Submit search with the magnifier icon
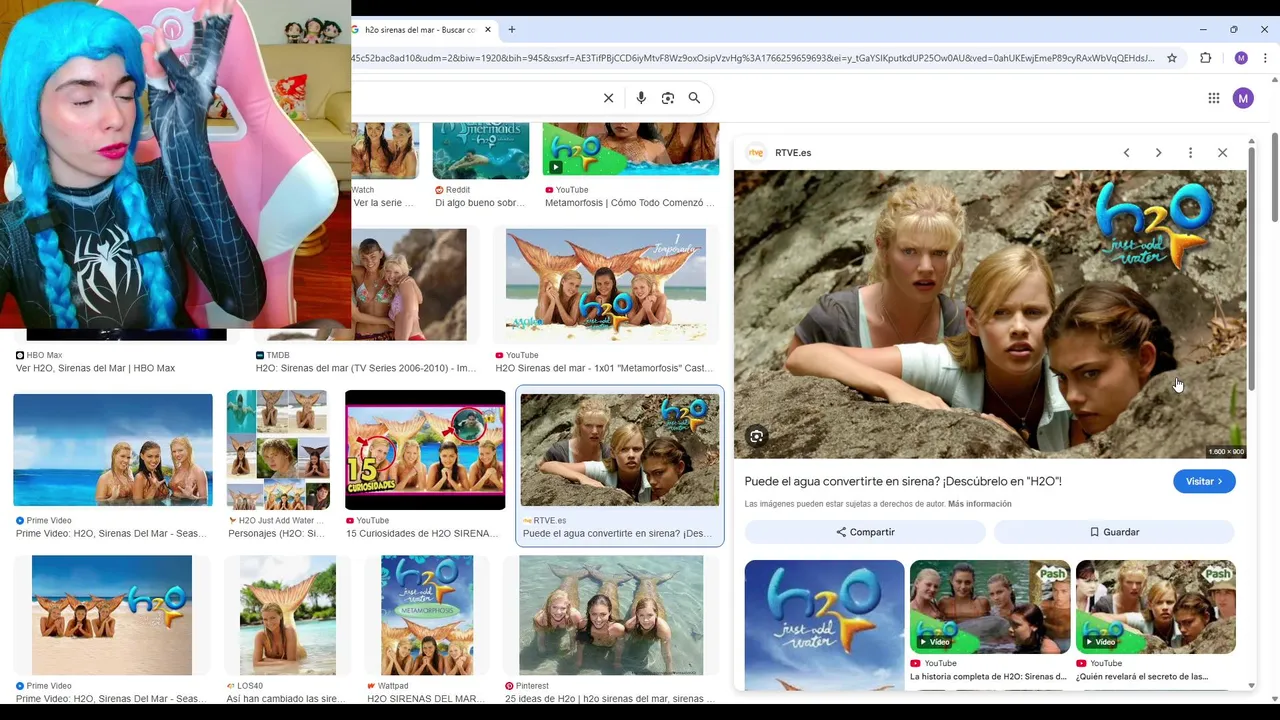The image size is (1280, 720). [694, 98]
